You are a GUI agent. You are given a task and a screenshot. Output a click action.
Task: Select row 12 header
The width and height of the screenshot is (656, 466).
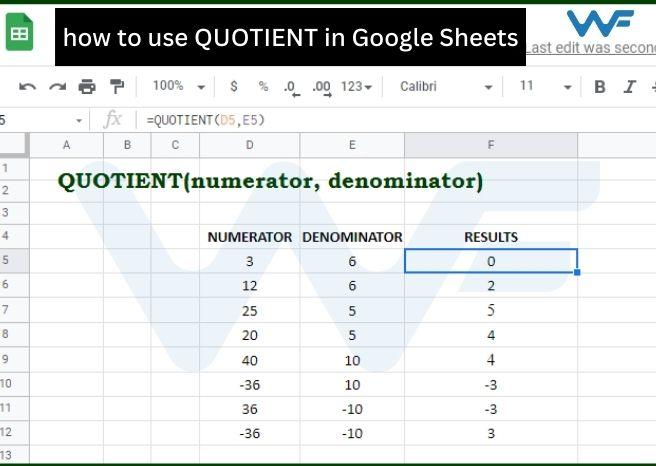pyautogui.click(x=15, y=433)
